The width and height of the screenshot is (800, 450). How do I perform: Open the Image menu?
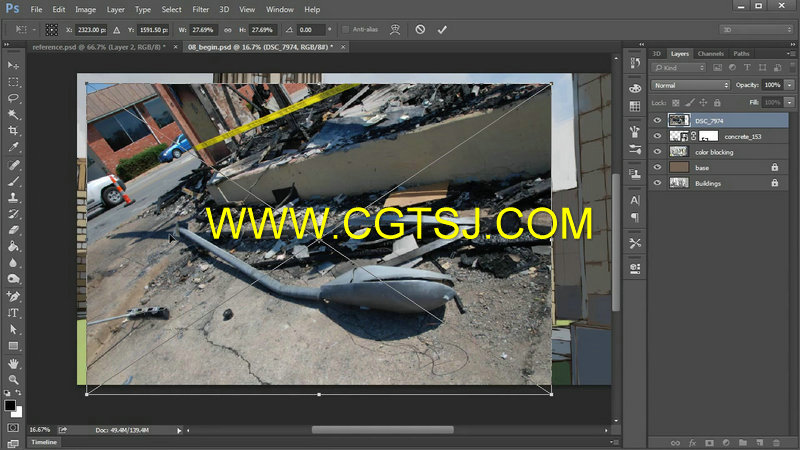tap(85, 9)
